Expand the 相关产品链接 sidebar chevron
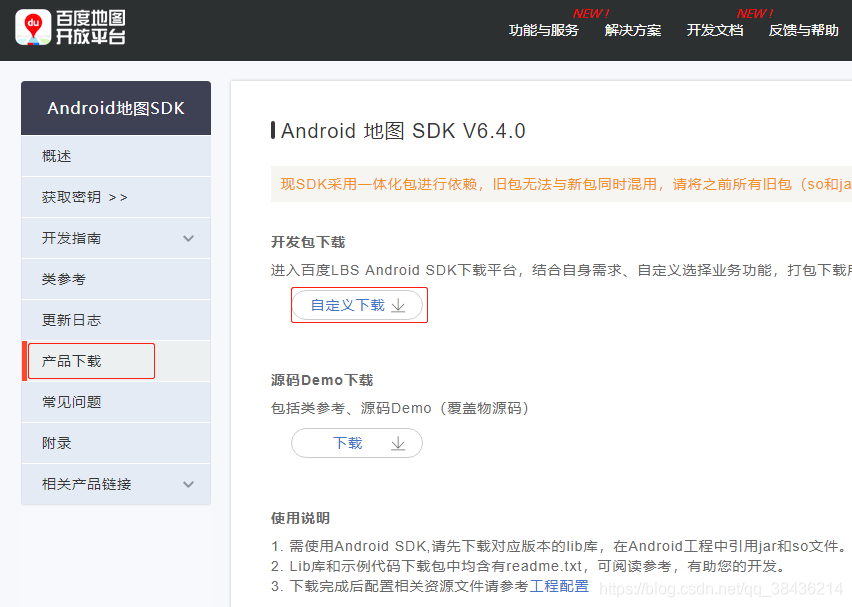Image resolution: width=852 pixels, height=607 pixels. (188, 484)
